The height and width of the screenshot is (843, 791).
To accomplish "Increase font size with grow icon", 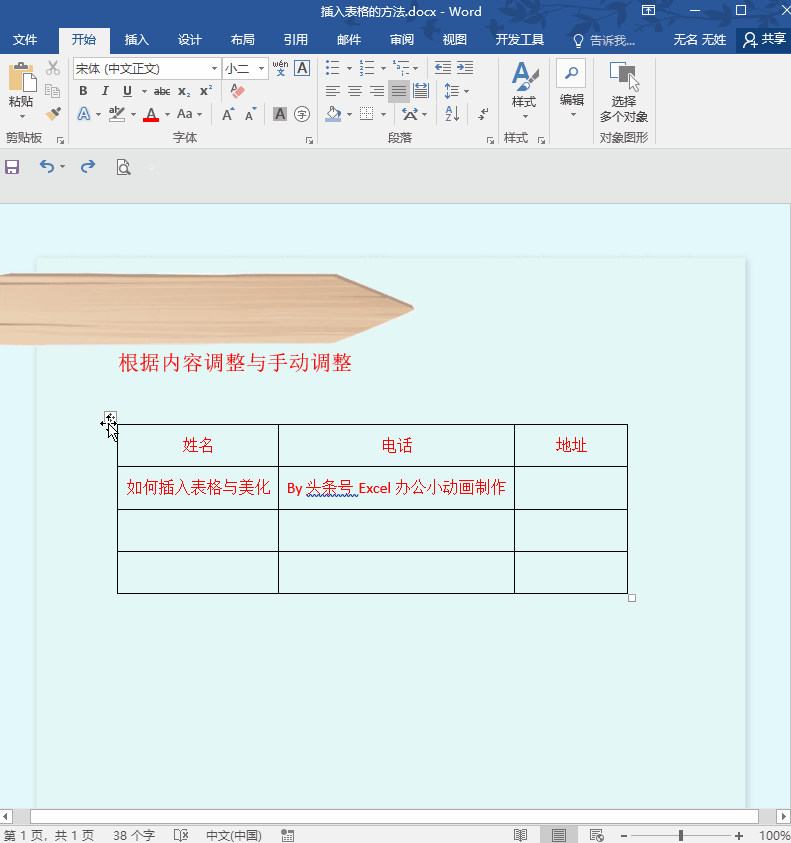I will tap(228, 114).
